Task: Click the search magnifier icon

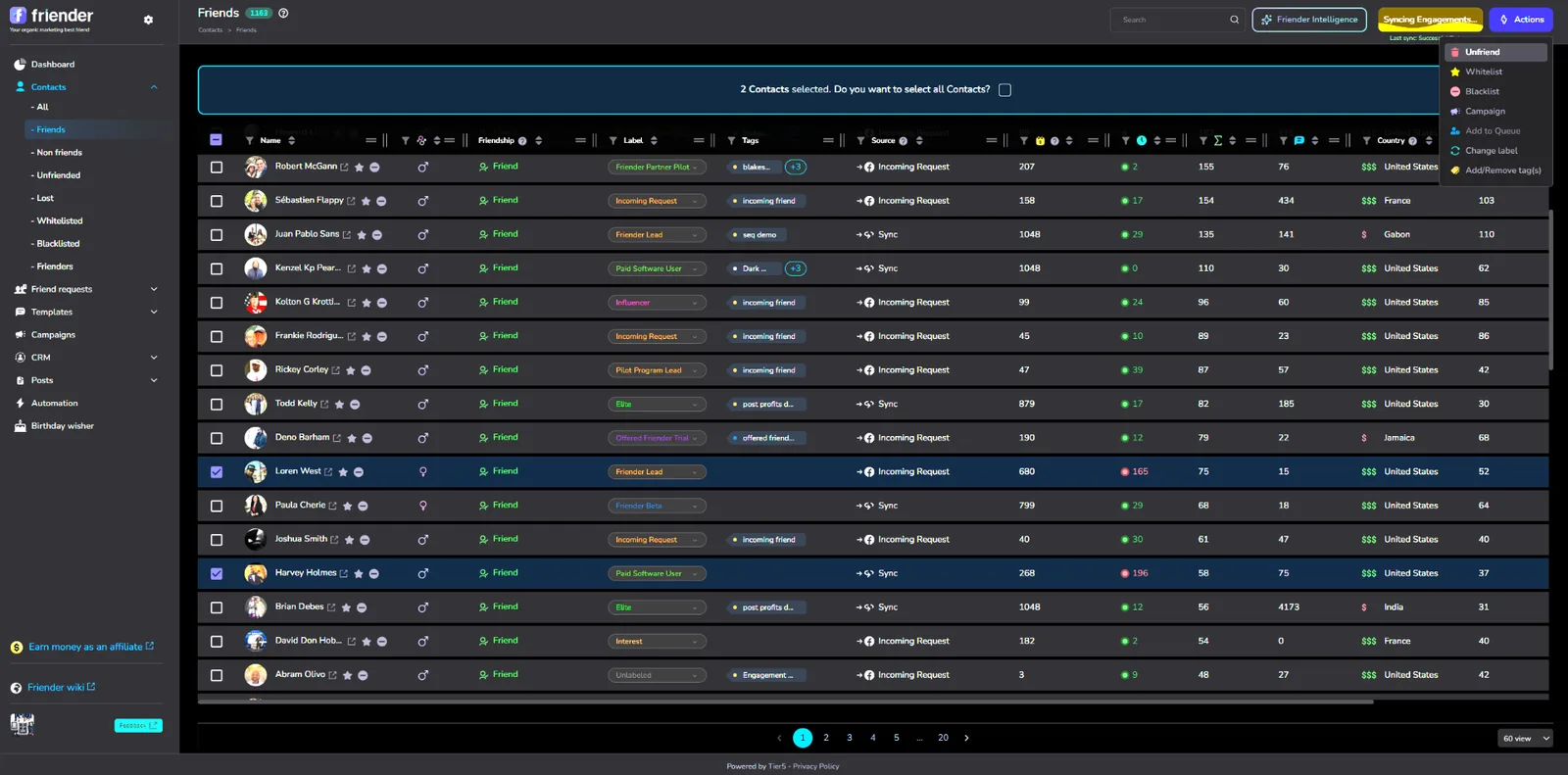Action: click(1234, 20)
